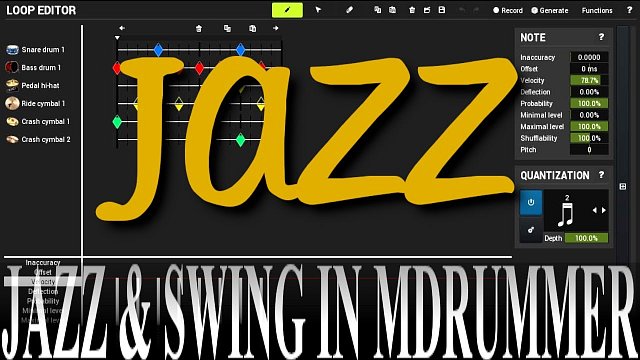Click the undo arrow icon
This screenshot has height=360, width=640.
pyautogui.click(x=462, y=10)
